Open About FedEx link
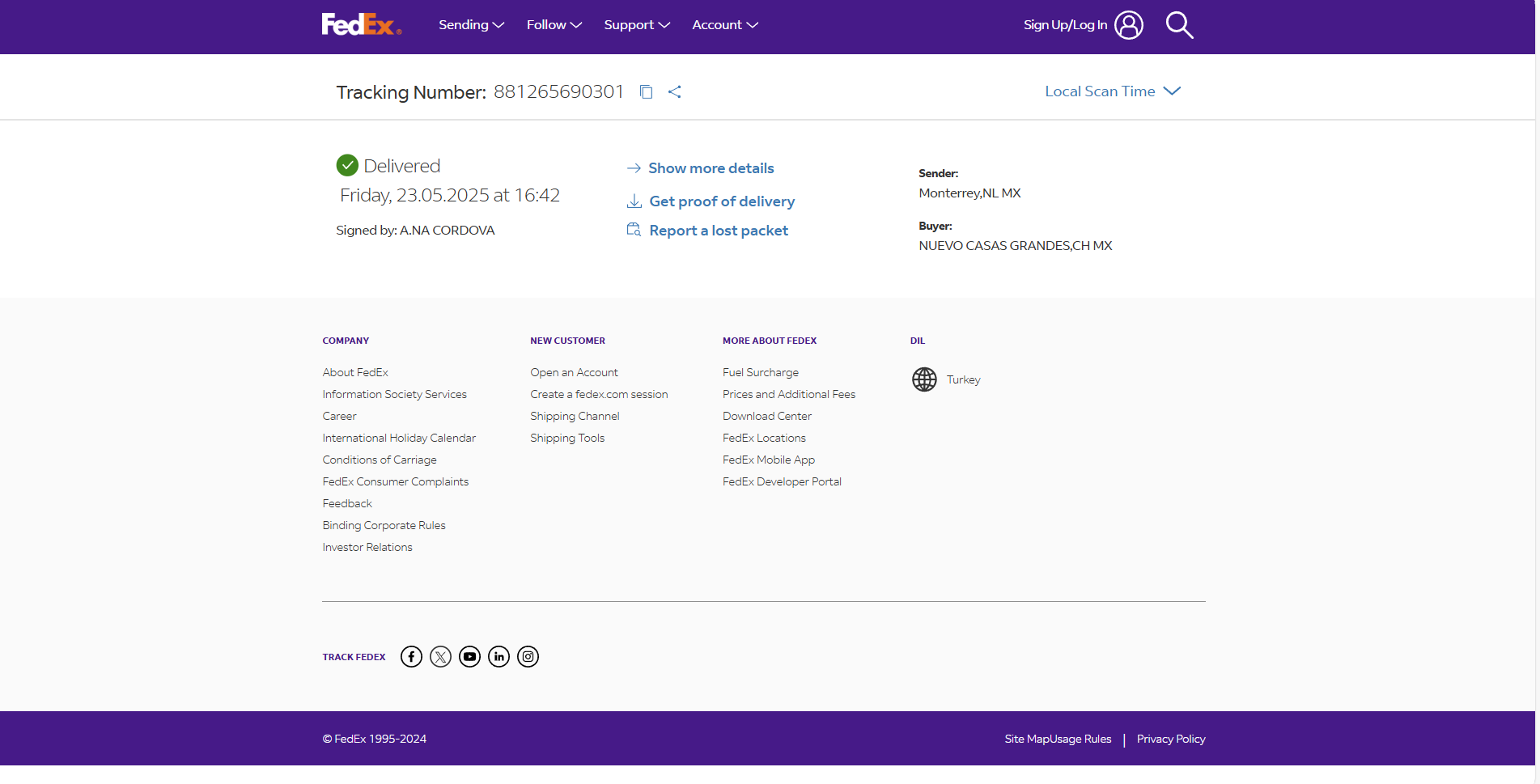 pyautogui.click(x=355, y=372)
